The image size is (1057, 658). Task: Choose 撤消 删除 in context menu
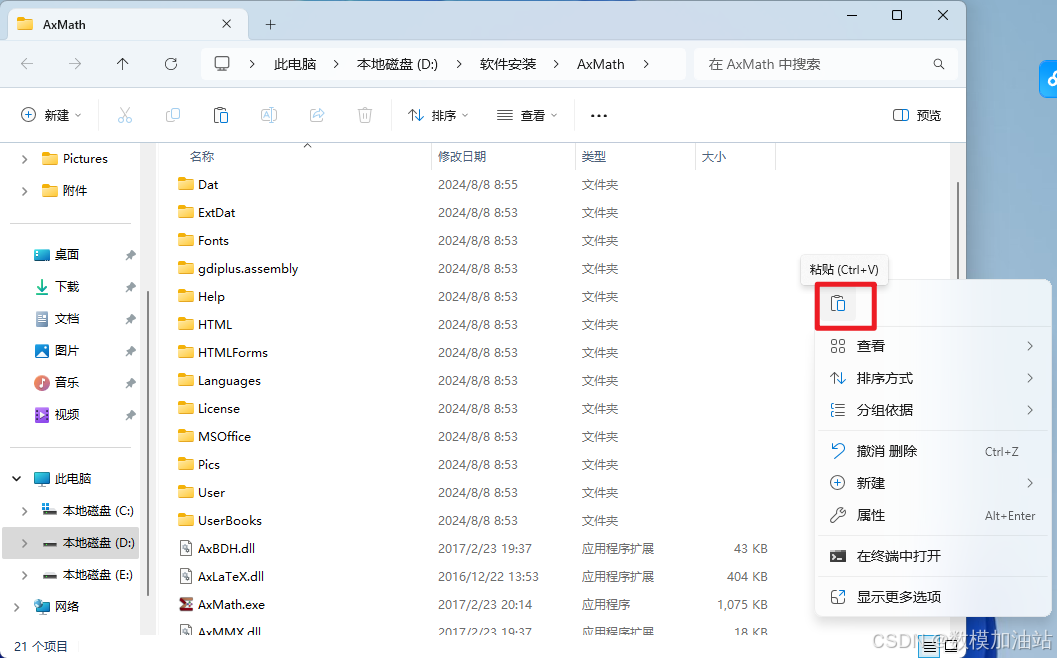pos(933,451)
